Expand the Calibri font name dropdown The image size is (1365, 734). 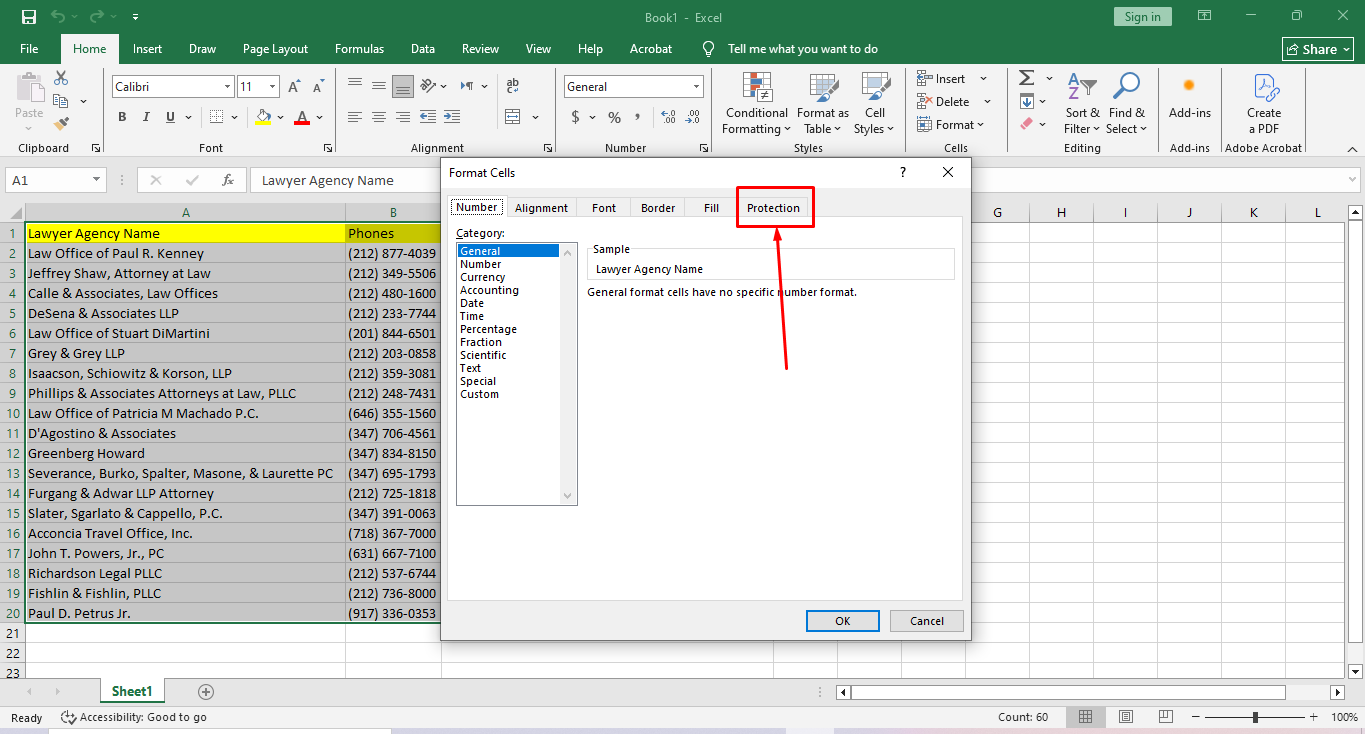pos(227,87)
